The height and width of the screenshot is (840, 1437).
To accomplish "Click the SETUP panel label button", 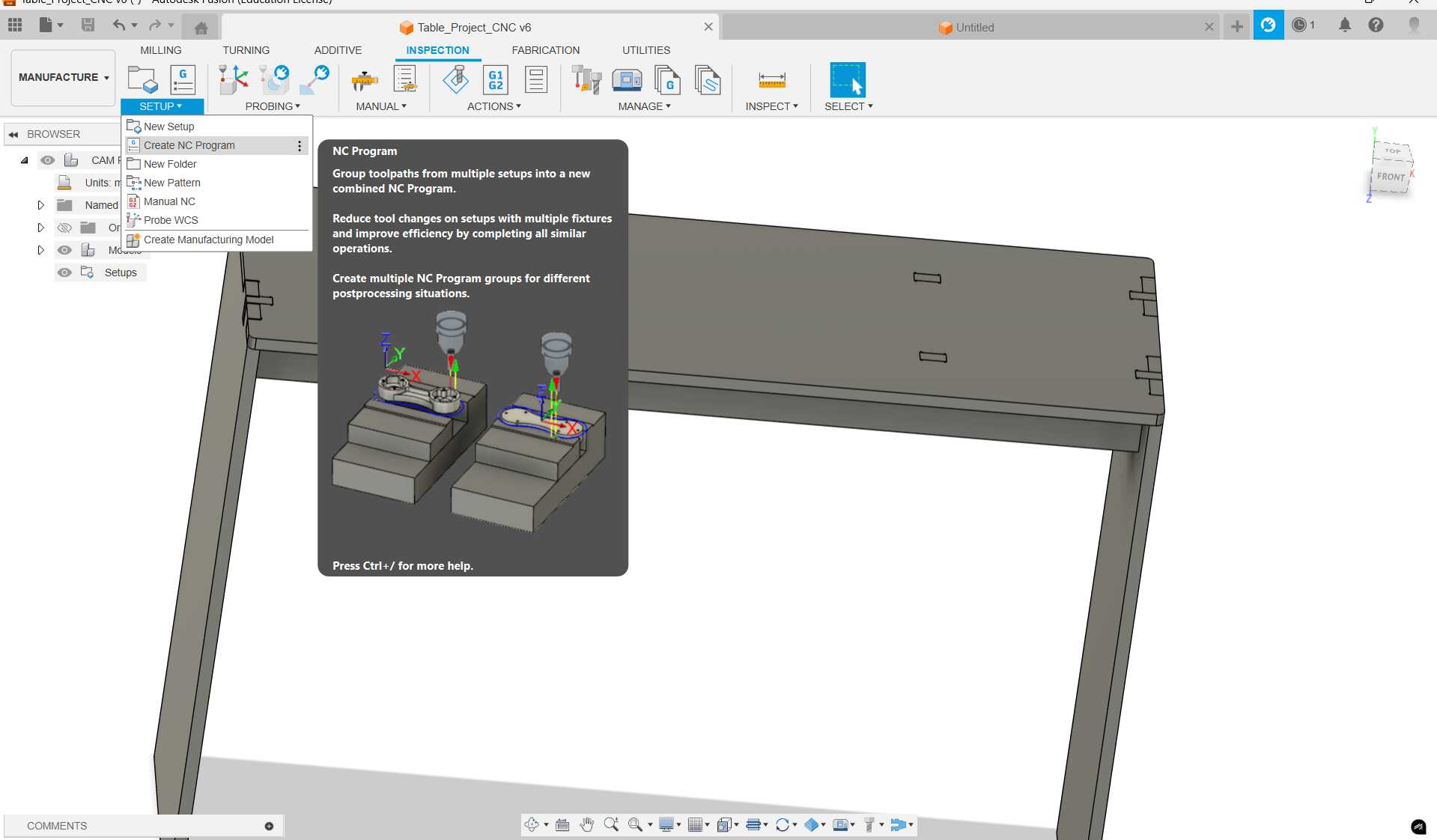I will coord(162,106).
